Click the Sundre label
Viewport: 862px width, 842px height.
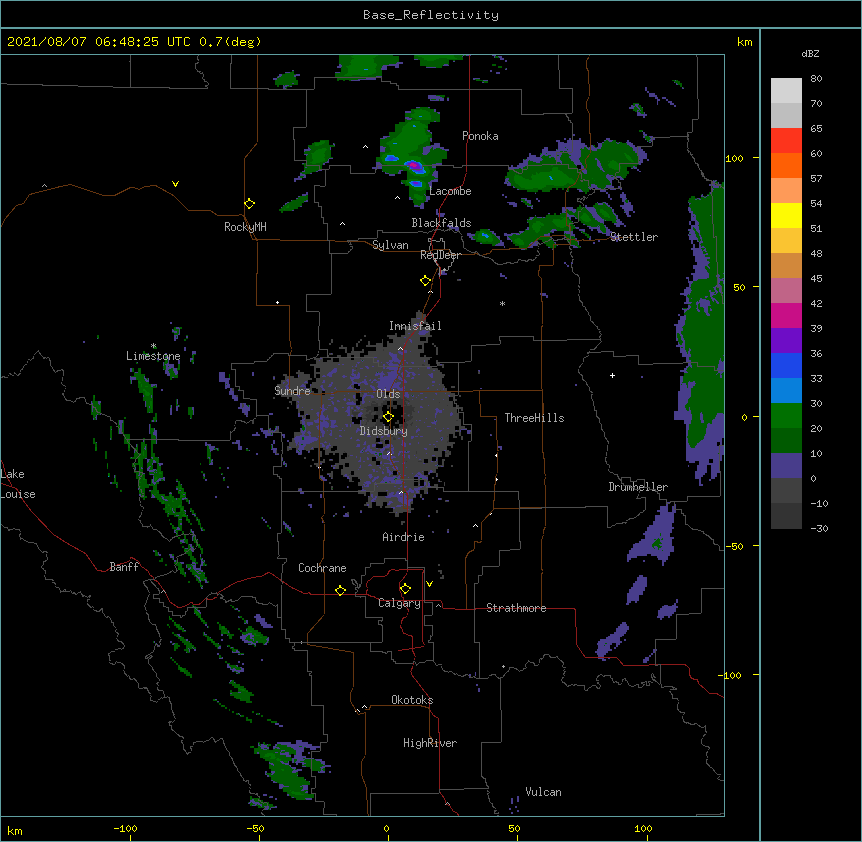click(292, 391)
